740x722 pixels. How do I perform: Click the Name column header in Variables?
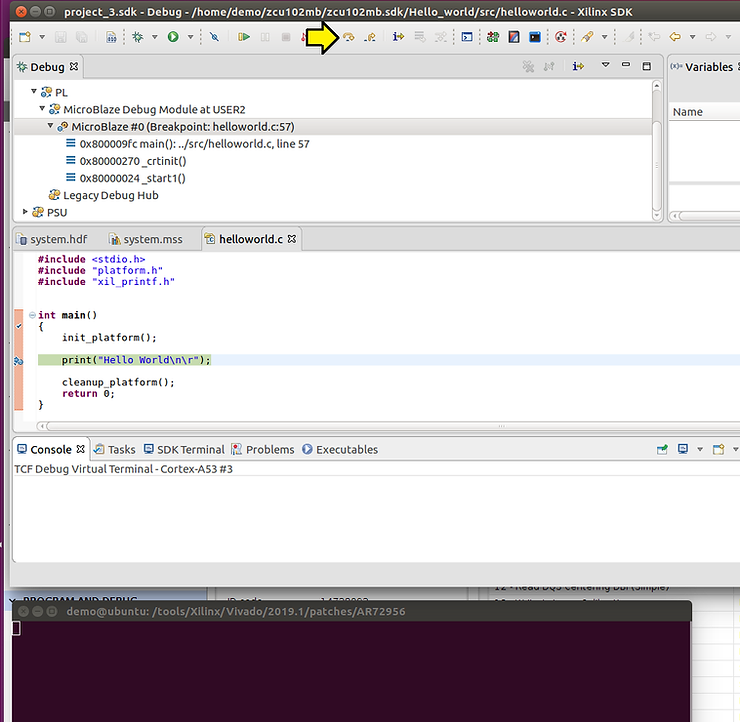pyautogui.click(x=688, y=112)
